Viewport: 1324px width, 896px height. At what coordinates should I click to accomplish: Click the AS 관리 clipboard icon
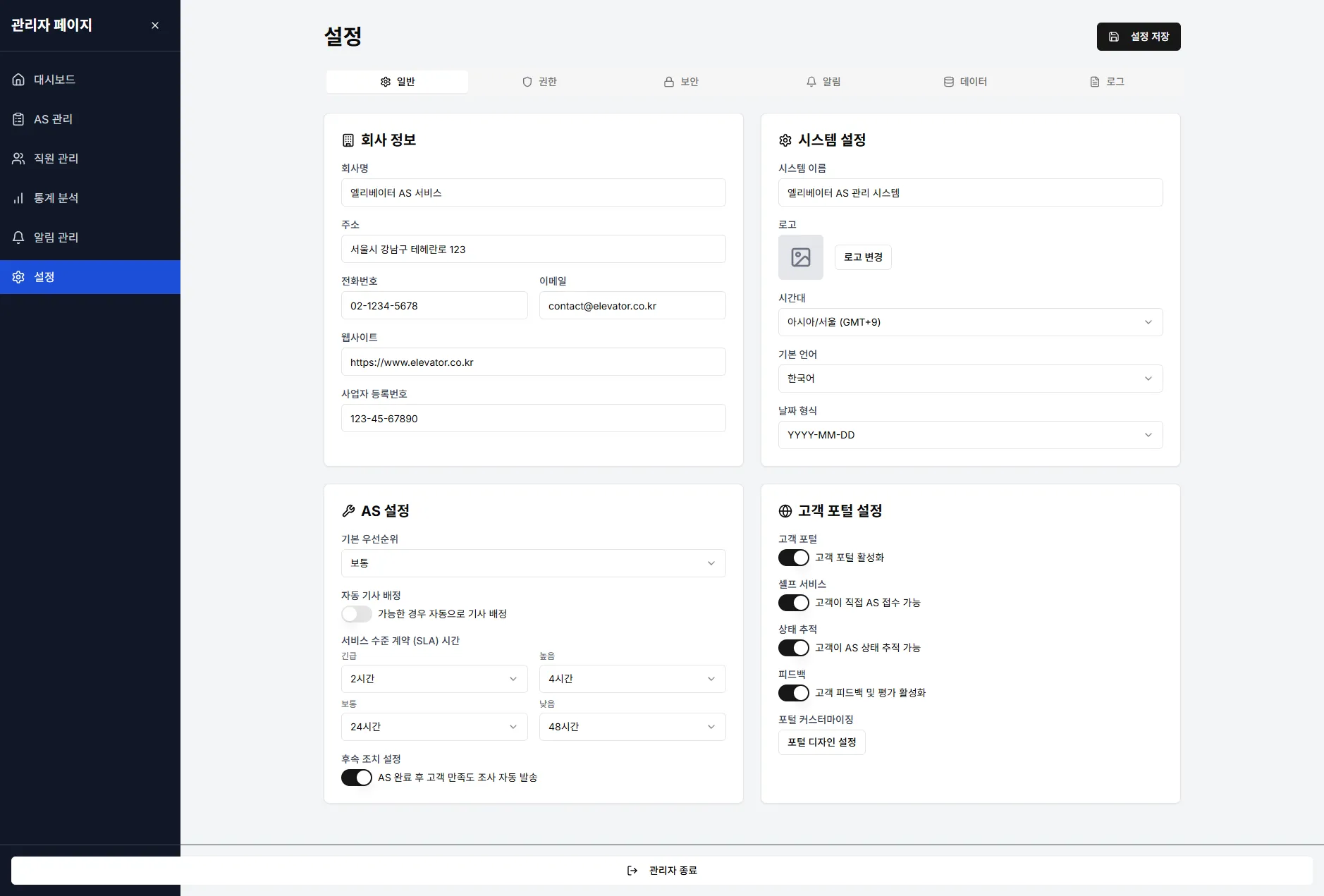18,119
